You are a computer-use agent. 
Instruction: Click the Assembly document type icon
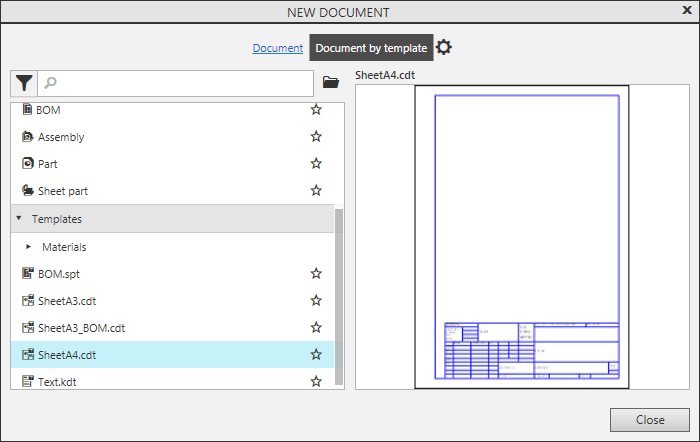click(28, 137)
